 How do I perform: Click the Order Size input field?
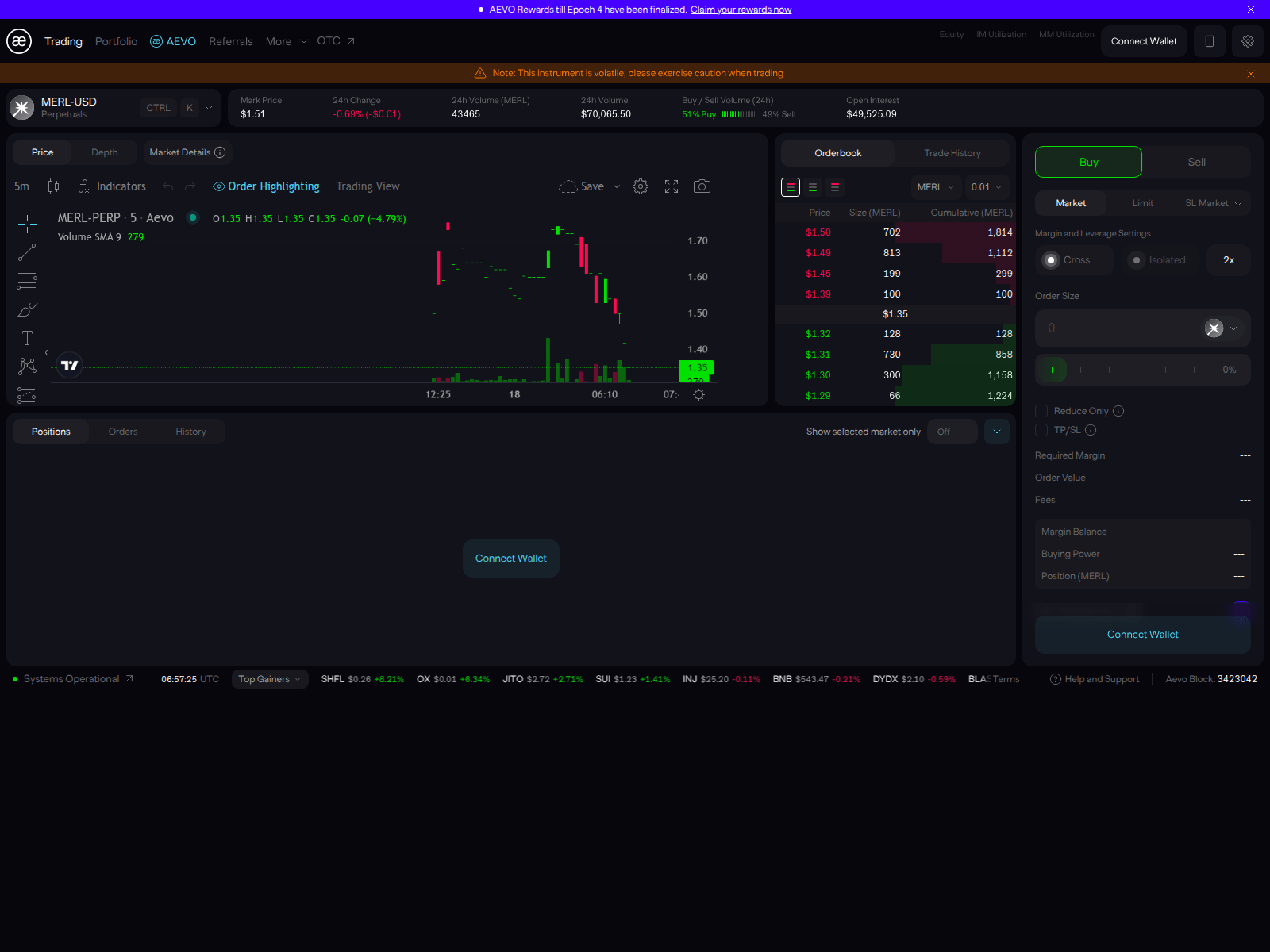tap(1143, 328)
